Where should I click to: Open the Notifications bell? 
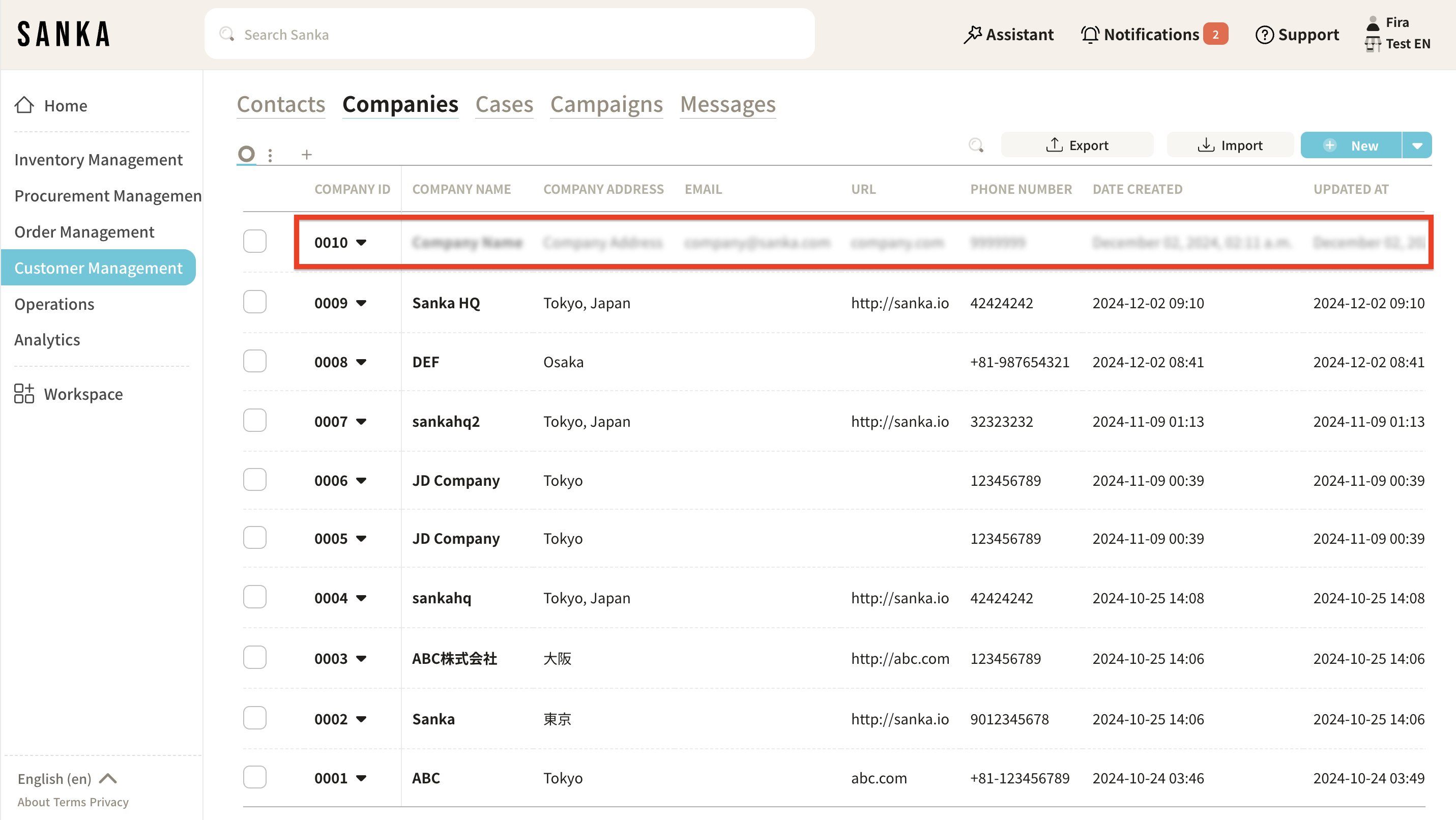click(1090, 35)
